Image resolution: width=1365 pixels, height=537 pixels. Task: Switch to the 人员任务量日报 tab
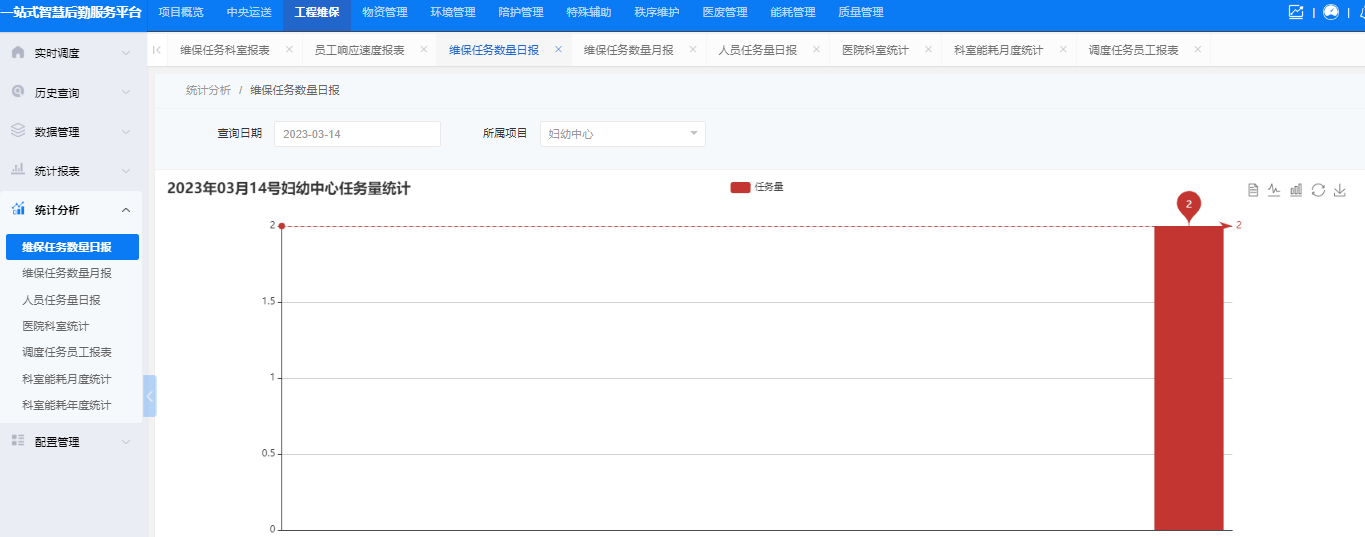757,50
